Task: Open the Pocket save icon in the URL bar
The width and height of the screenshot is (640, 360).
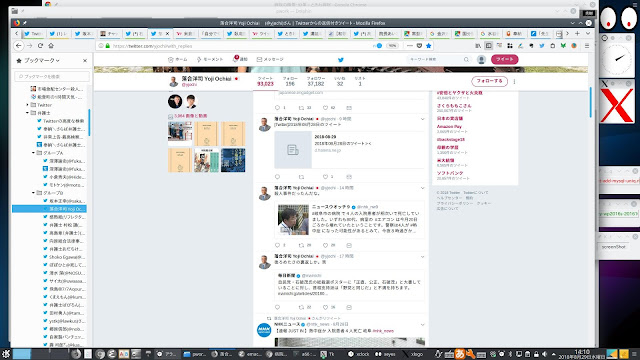Action: (x=419, y=46)
